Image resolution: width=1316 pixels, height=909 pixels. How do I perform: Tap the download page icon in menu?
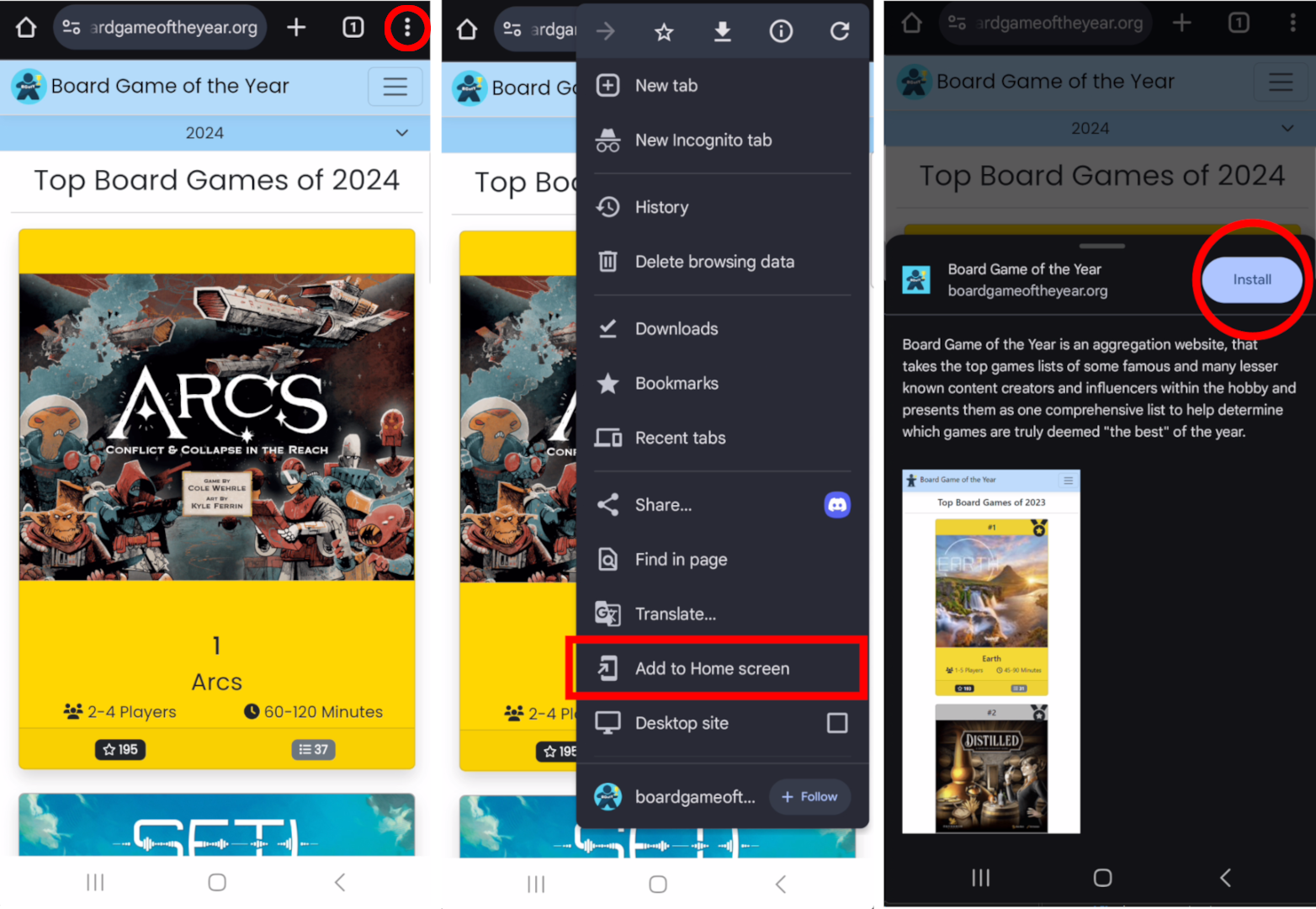(722, 32)
